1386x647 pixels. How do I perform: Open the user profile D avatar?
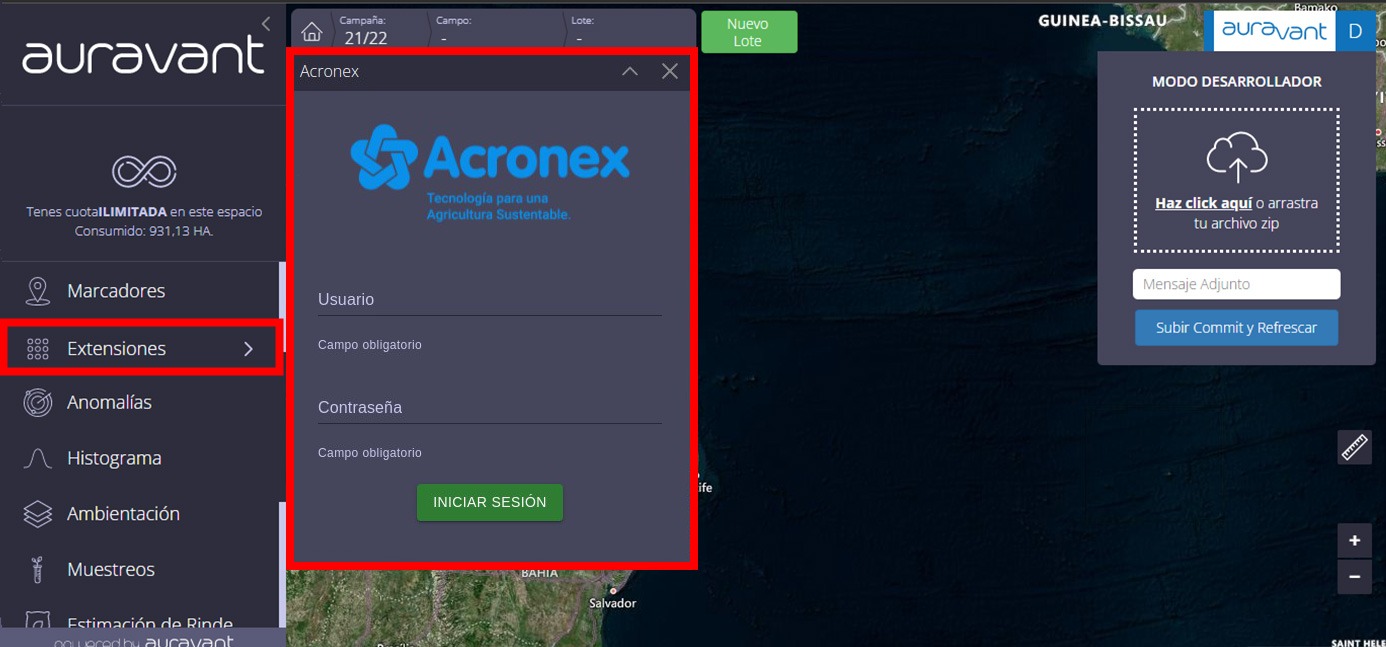tap(1355, 31)
